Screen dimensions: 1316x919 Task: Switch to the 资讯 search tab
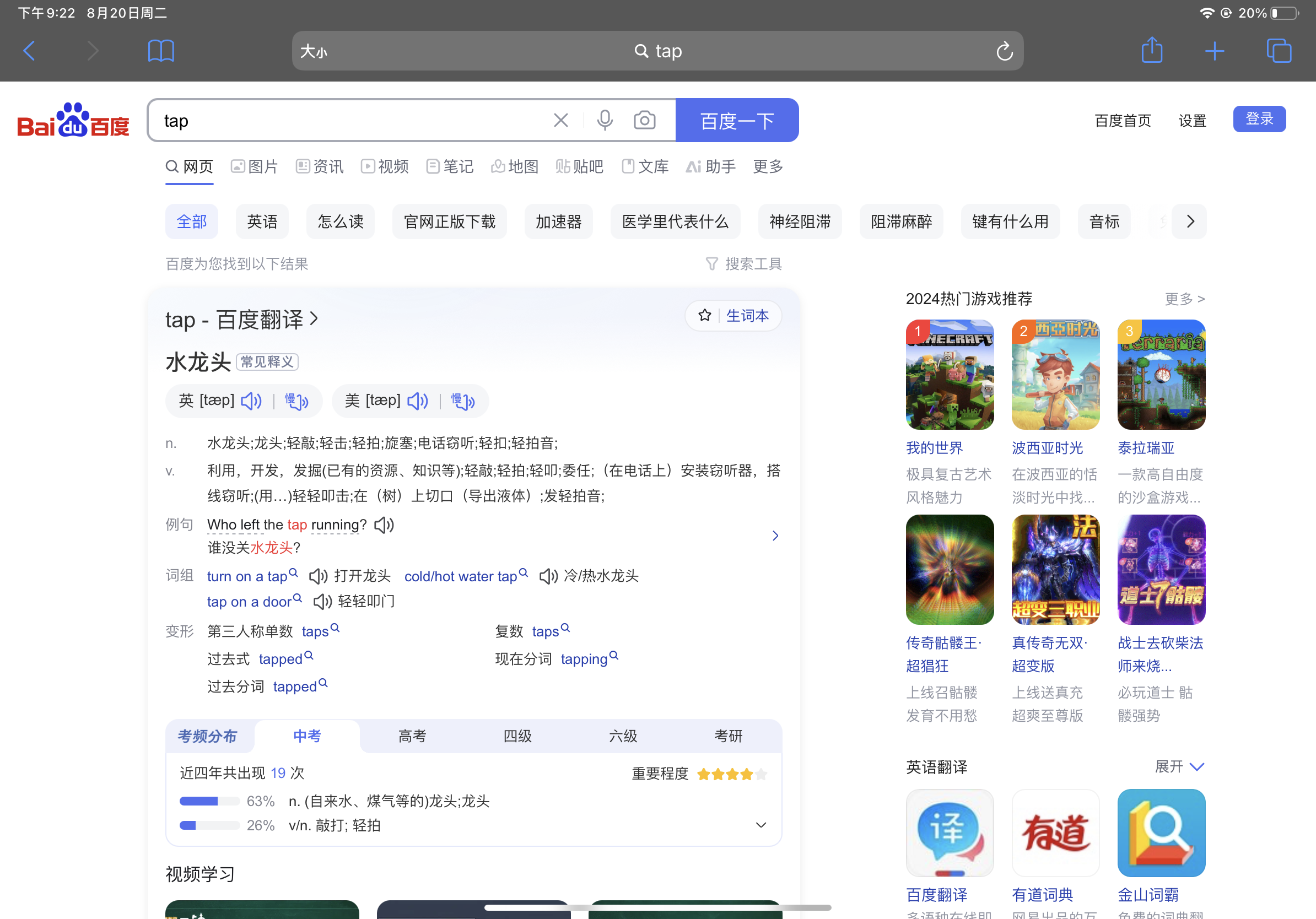click(319, 167)
